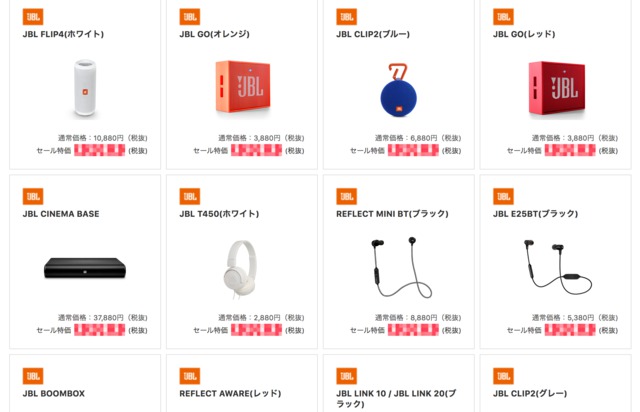The height and width of the screenshot is (412, 640).
Task: Select the white JBL T450 headphones image
Action: point(241,269)
